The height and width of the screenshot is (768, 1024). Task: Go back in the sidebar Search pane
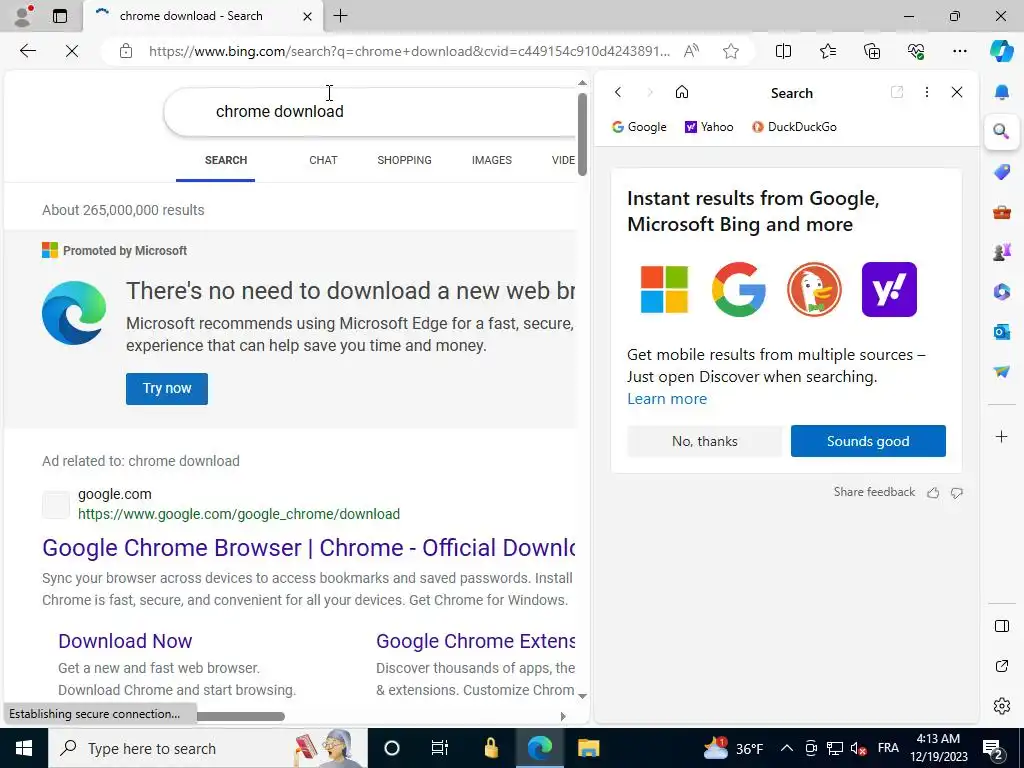[x=618, y=92]
